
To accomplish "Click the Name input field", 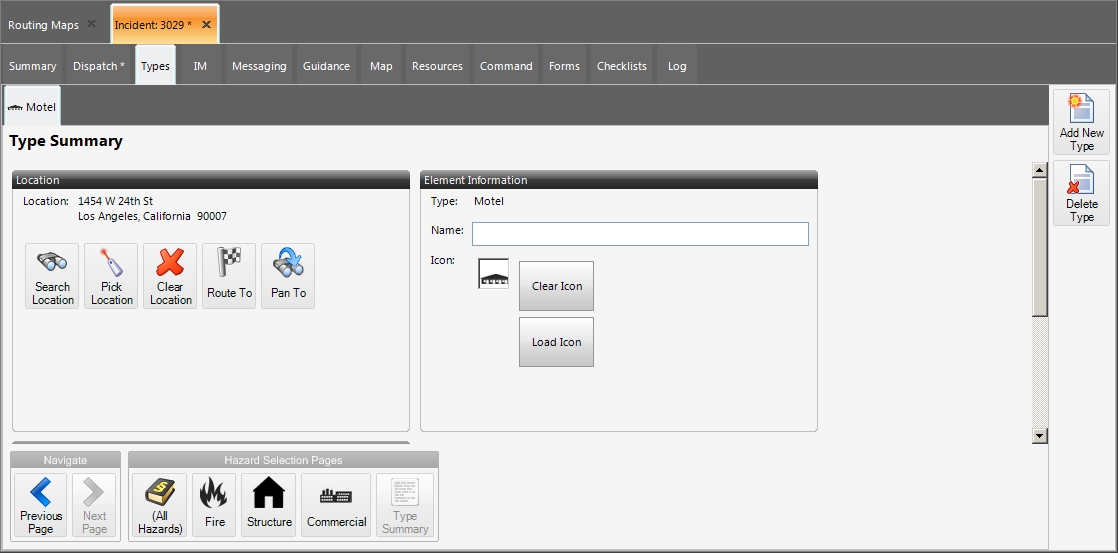I will click(x=640, y=234).
